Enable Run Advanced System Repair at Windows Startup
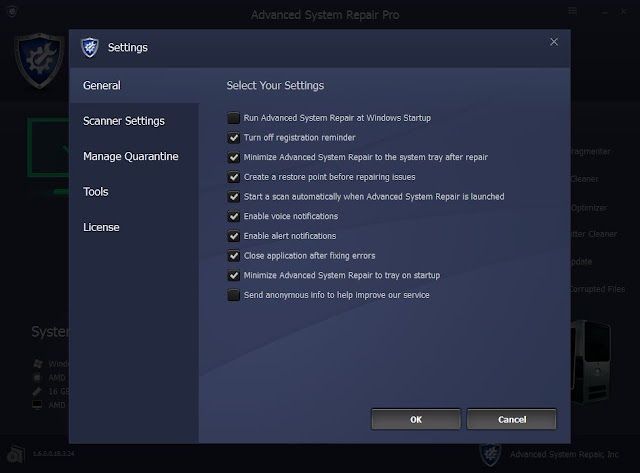 233,118
